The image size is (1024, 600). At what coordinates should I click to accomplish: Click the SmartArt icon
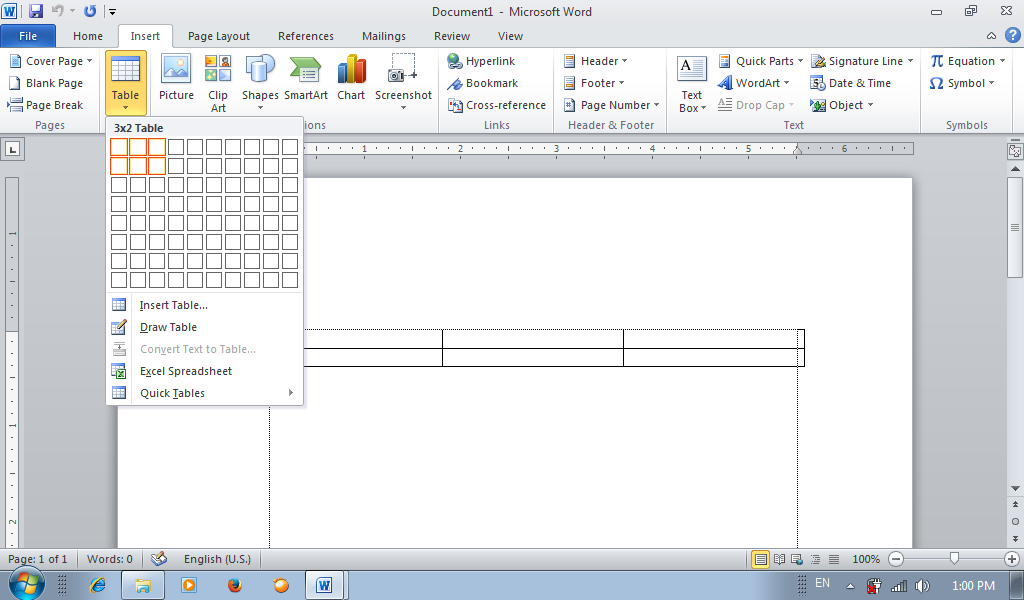(306, 78)
